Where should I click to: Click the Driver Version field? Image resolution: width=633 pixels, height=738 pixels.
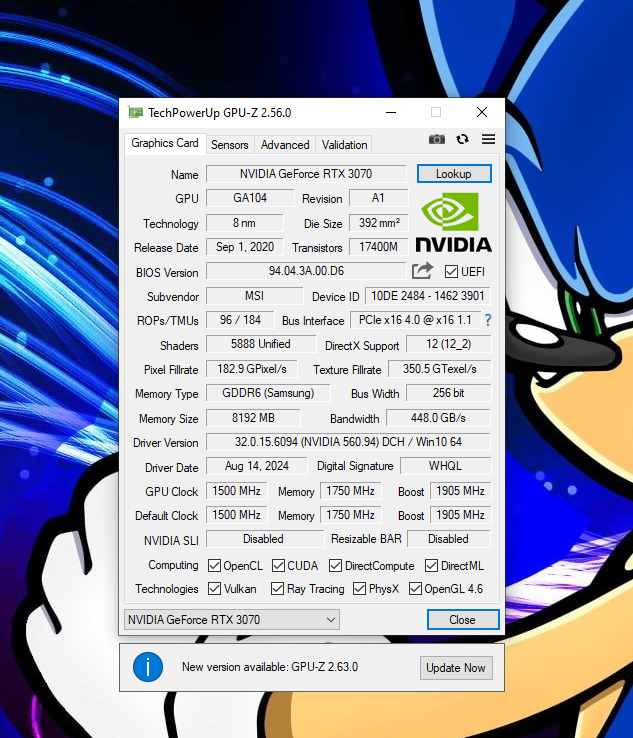pos(348,442)
